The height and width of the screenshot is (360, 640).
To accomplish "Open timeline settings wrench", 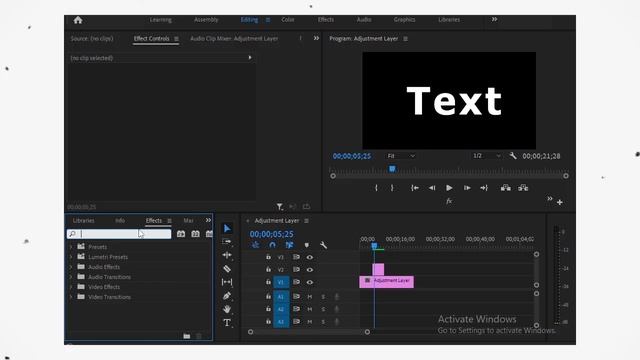I will tap(323, 245).
